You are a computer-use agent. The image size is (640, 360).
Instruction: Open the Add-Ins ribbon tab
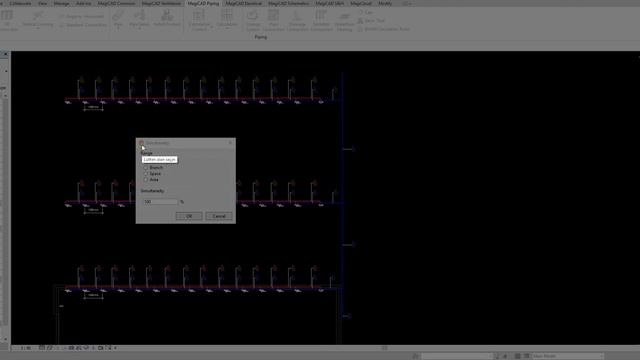click(x=84, y=3)
